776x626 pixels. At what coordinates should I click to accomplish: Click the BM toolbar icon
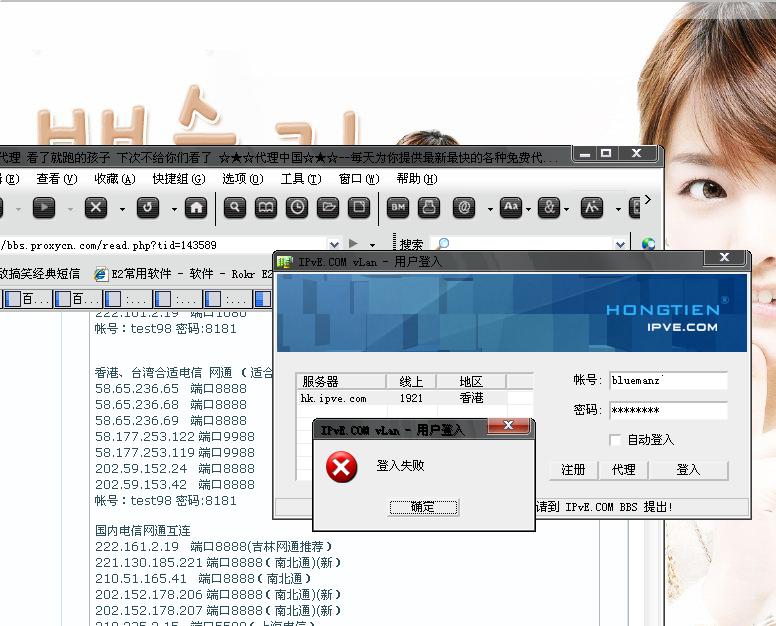coord(398,207)
